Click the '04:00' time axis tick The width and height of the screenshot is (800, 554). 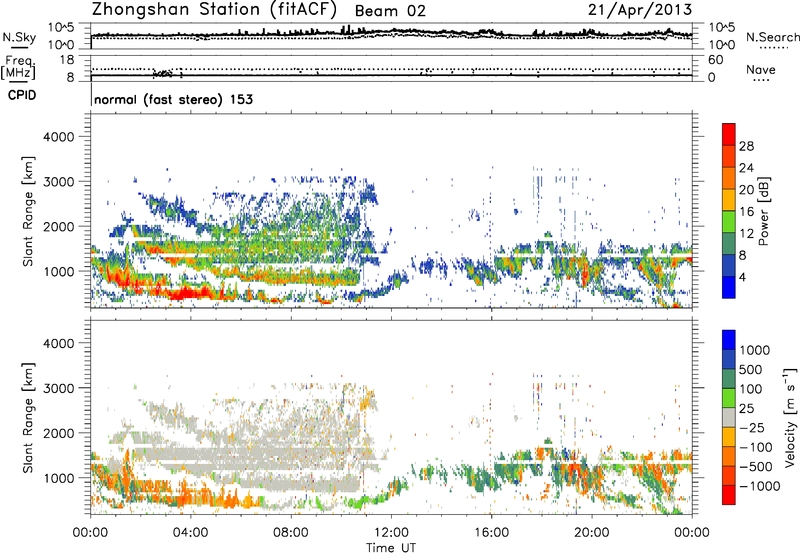pos(191,533)
